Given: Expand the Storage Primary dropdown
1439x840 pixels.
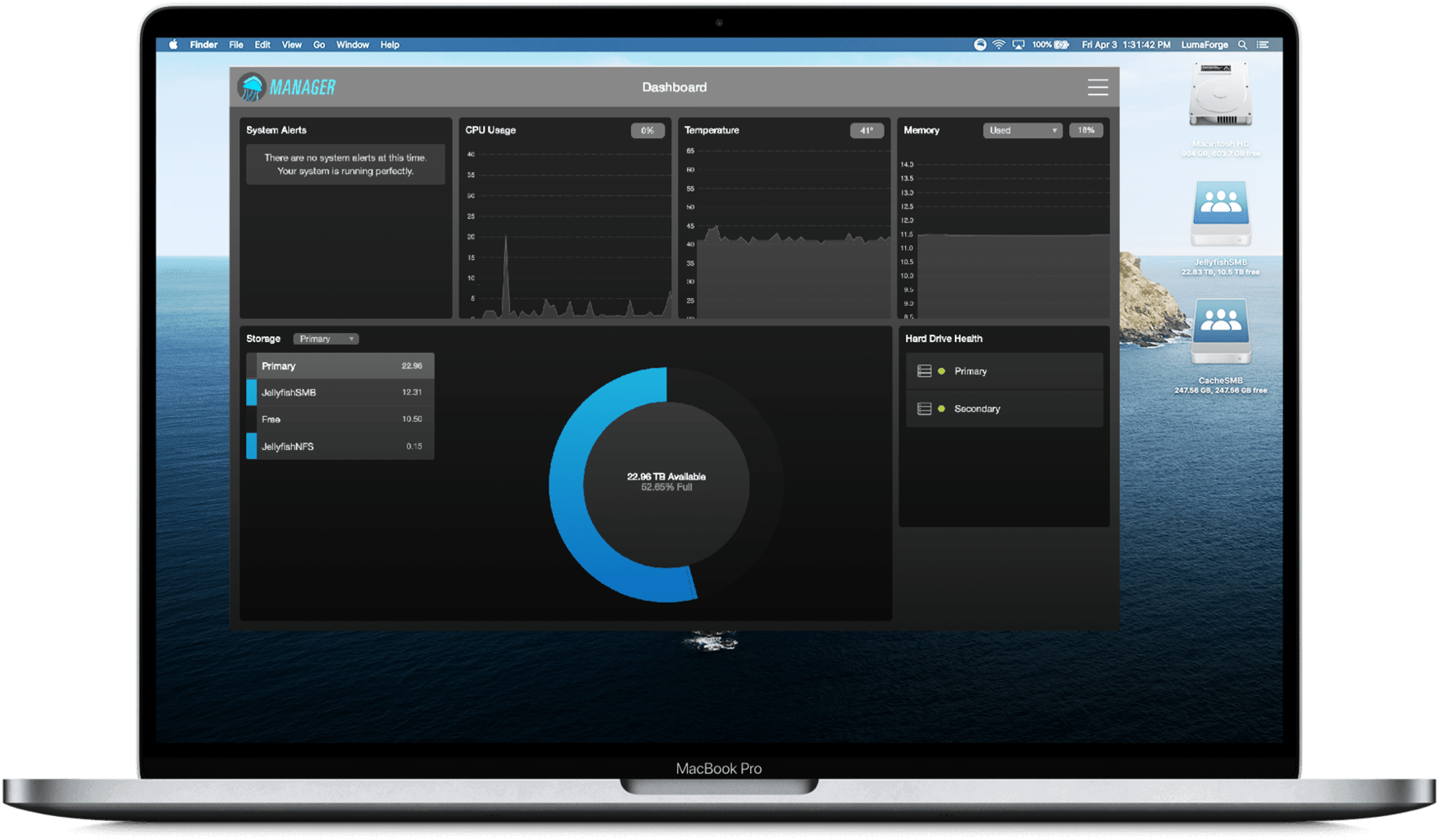Looking at the screenshot, I should 326,339.
